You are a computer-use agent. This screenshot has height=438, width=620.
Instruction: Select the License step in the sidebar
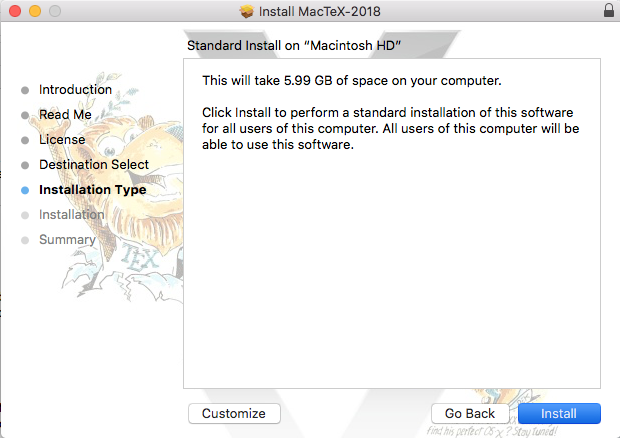[x=62, y=140]
